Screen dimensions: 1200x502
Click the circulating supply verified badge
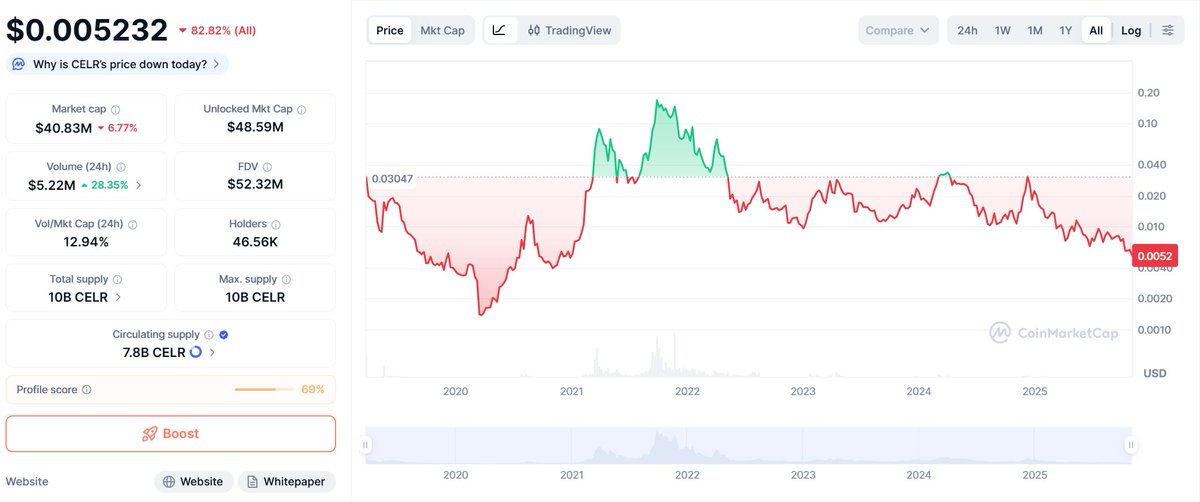coord(223,335)
